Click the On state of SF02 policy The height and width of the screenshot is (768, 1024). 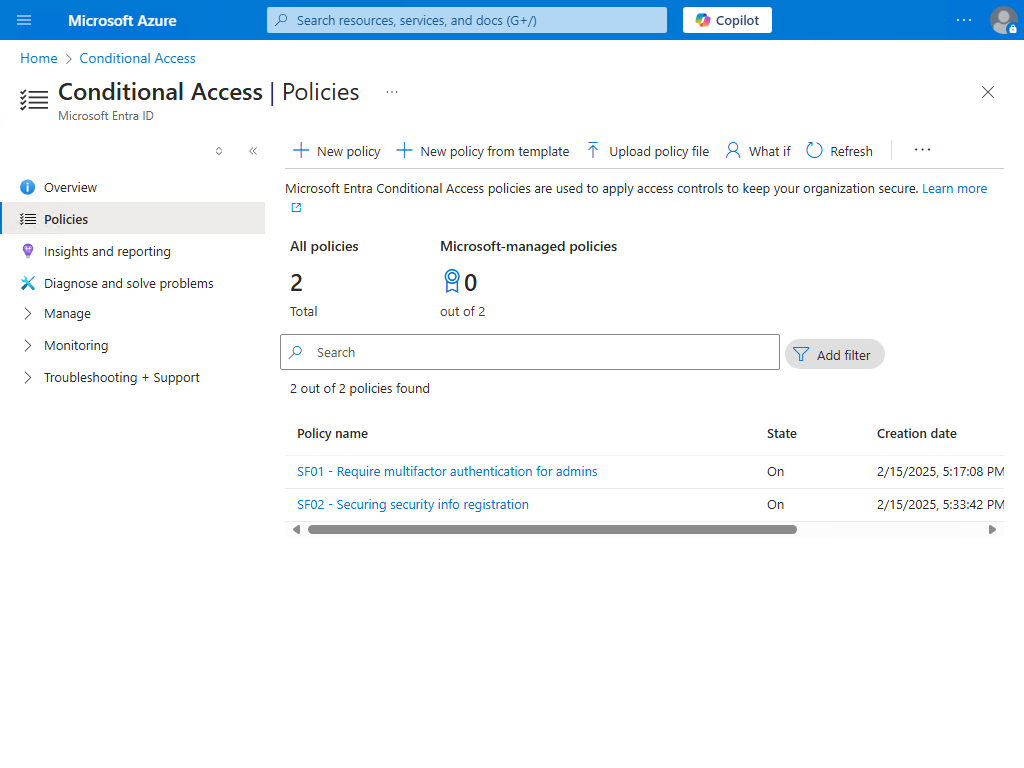coord(775,505)
